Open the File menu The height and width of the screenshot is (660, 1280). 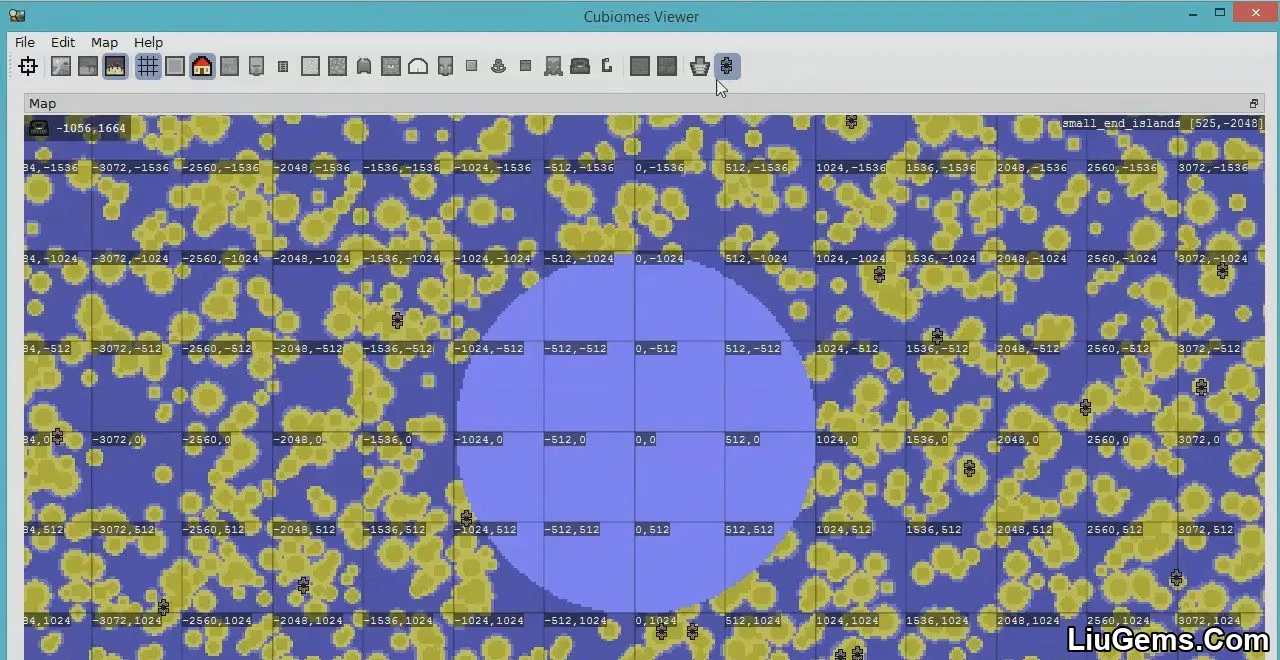coord(25,42)
